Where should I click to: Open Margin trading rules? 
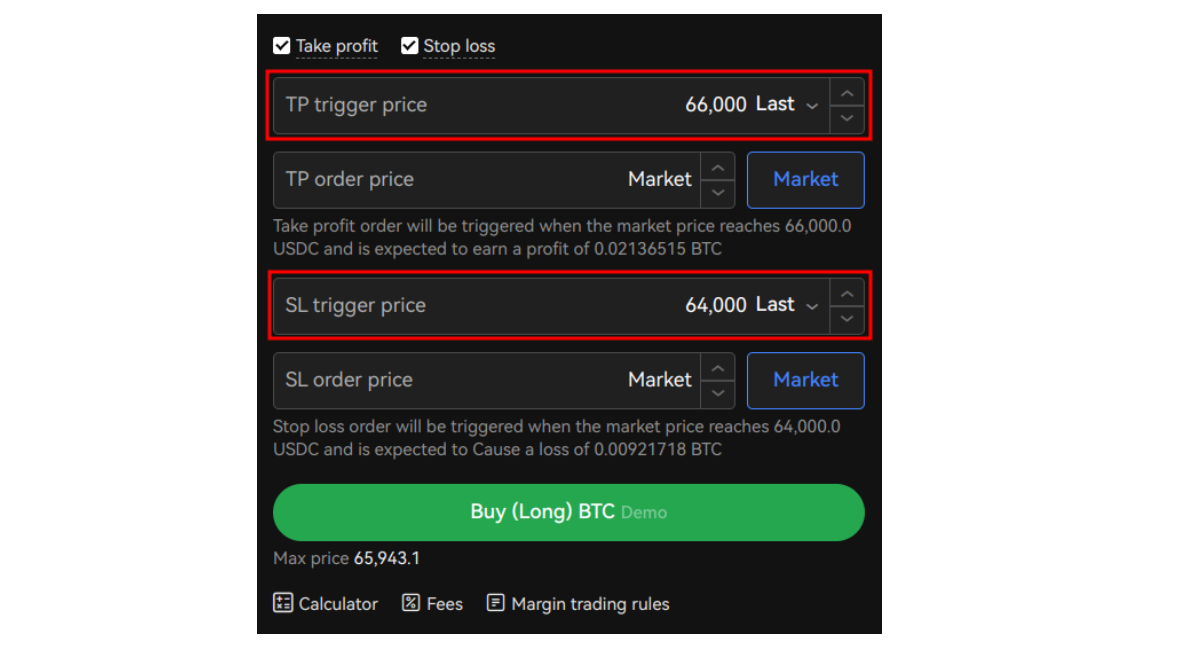coord(577,603)
